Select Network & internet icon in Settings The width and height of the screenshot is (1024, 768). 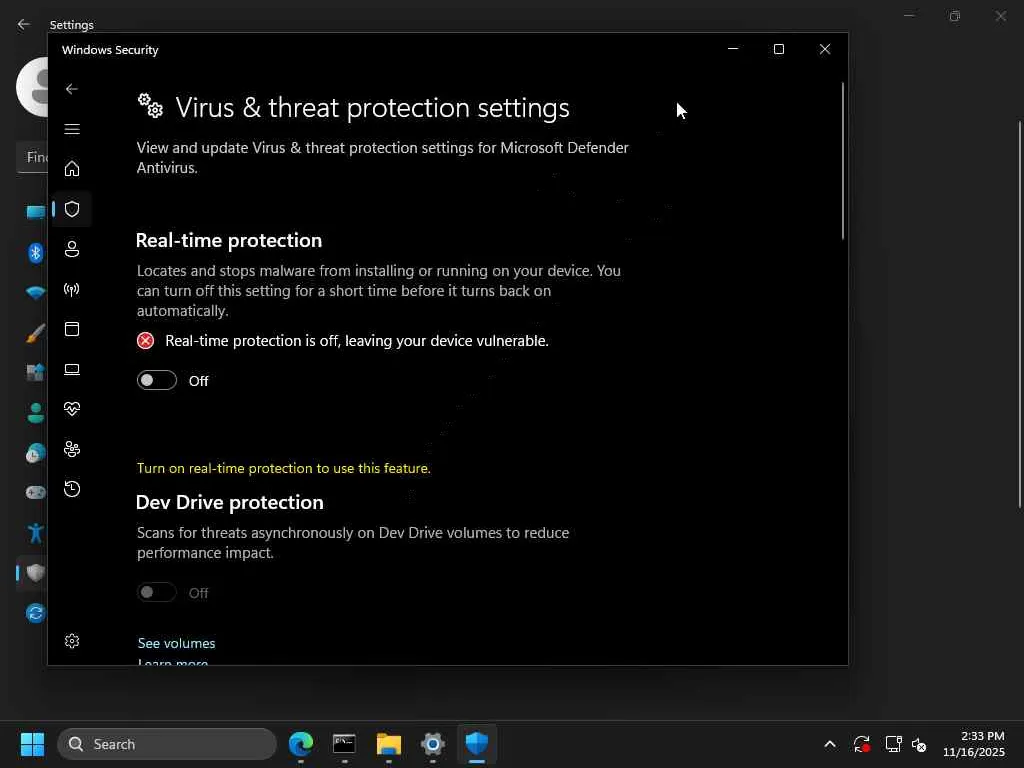[x=35, y=293]
